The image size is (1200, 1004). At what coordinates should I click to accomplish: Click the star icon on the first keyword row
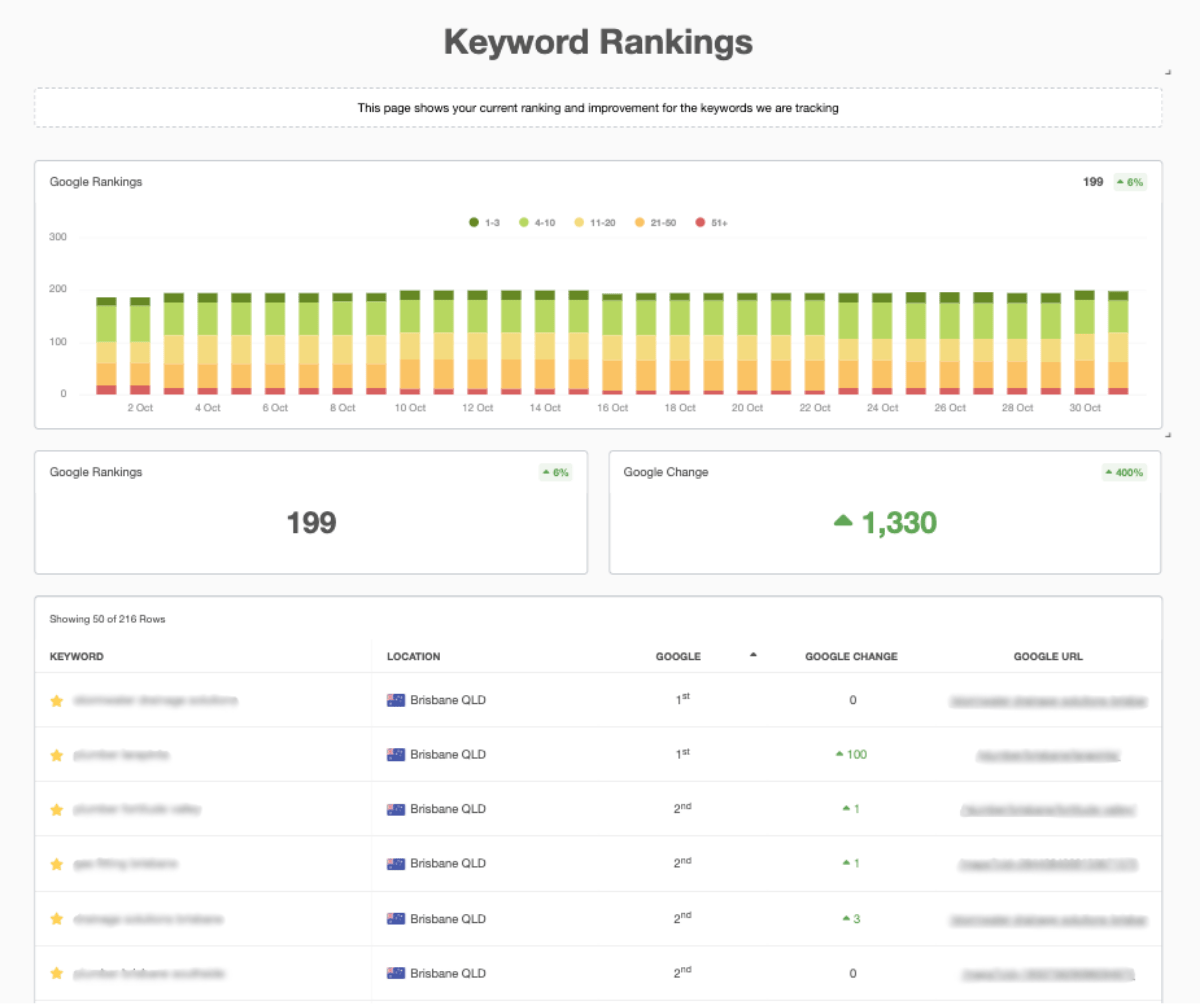(57, 699)
